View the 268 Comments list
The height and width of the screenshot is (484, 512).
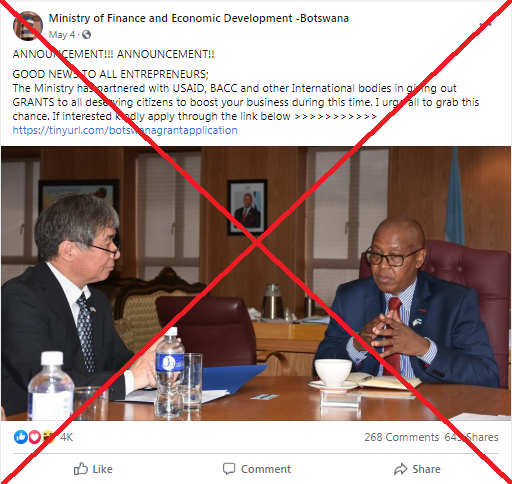pyautogui.click(x=401, y=437)
